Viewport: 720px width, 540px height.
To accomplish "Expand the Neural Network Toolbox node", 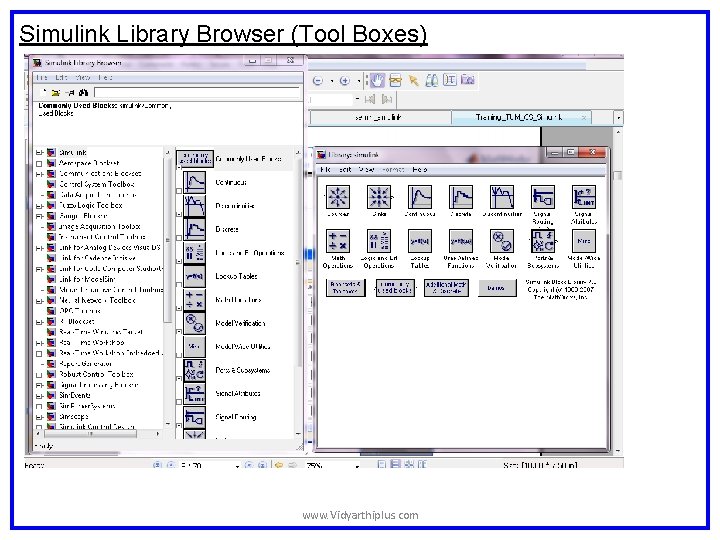I will (x=39, y=301).
